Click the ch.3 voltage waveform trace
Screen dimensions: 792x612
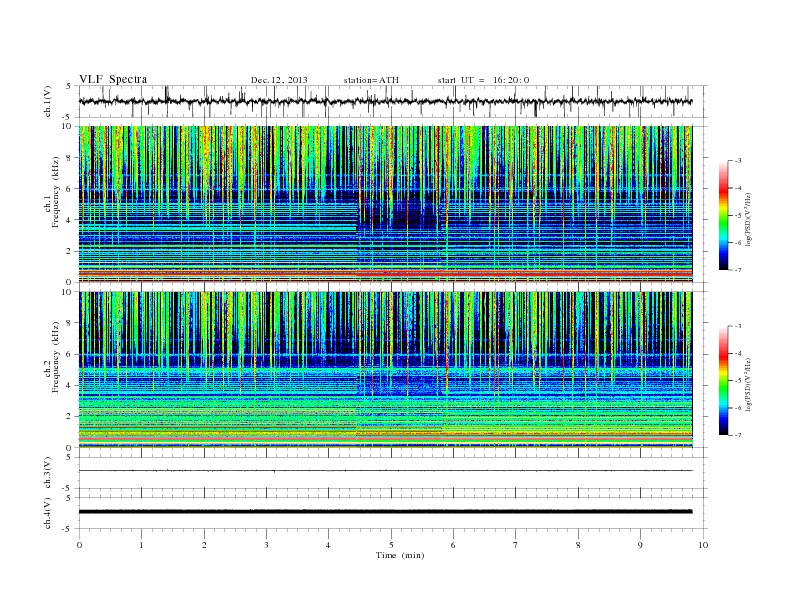coord(385,471)
